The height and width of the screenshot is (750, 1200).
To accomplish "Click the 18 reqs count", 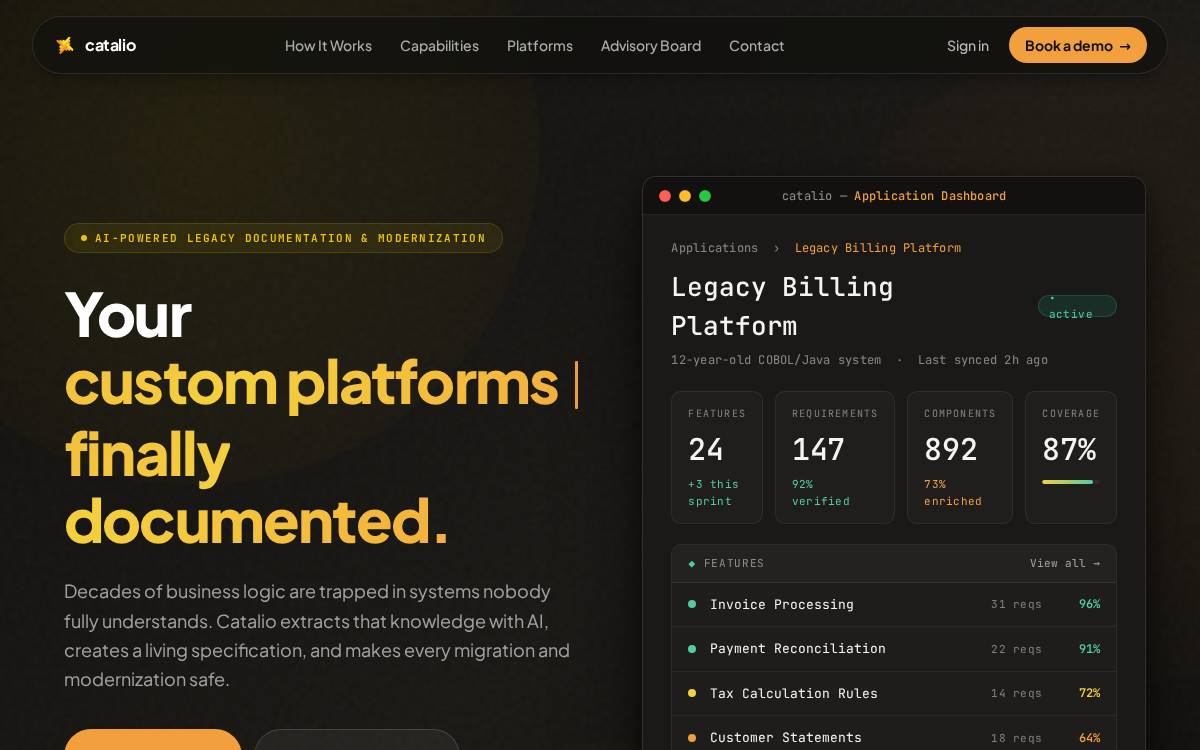I will [1016, 738].
